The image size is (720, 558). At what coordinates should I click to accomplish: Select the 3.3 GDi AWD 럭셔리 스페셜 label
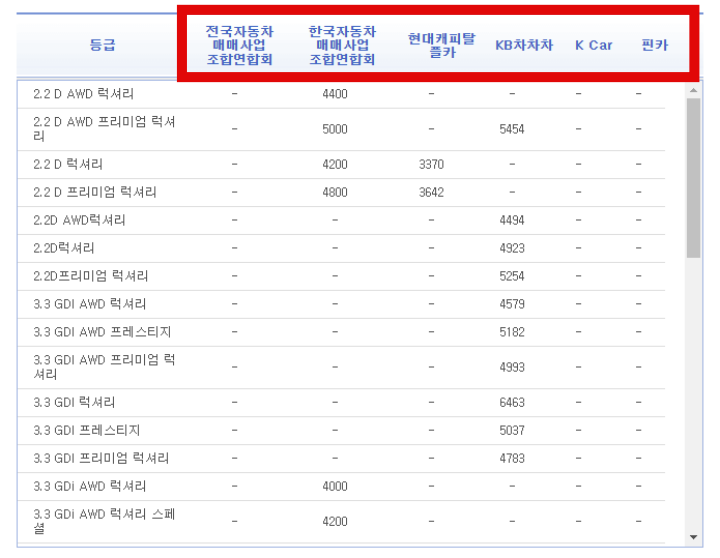pyautogui.click(x=104, y=522)
